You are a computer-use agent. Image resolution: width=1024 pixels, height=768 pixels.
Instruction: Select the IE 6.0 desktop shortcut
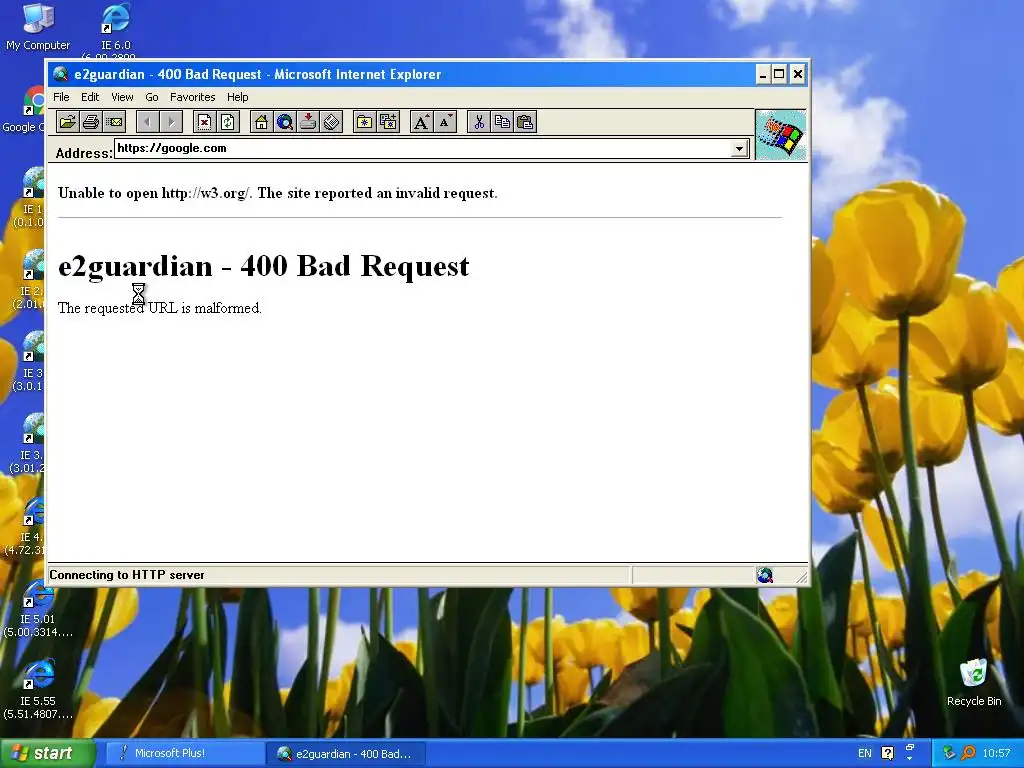[116, 27]
